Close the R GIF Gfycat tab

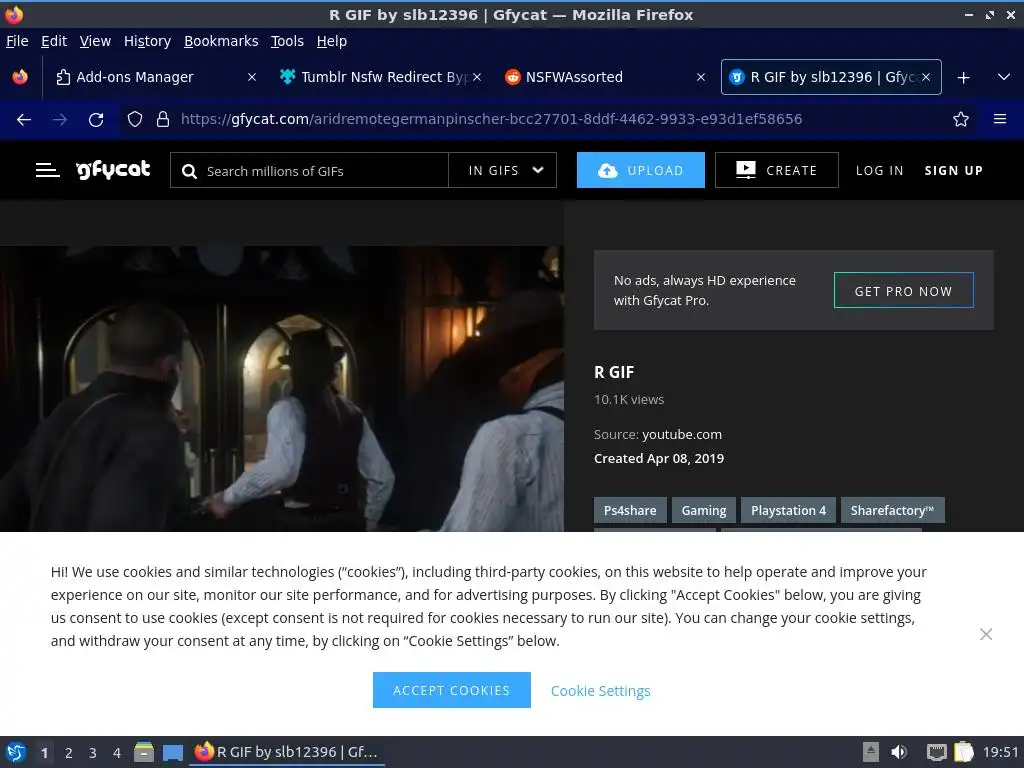click(926, 77)
